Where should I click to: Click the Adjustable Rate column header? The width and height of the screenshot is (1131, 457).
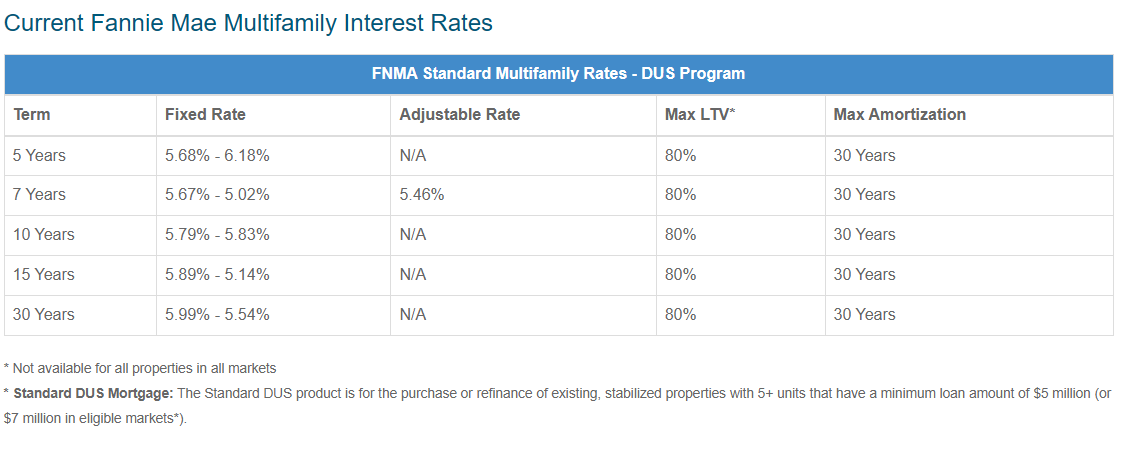pos(459,115)
